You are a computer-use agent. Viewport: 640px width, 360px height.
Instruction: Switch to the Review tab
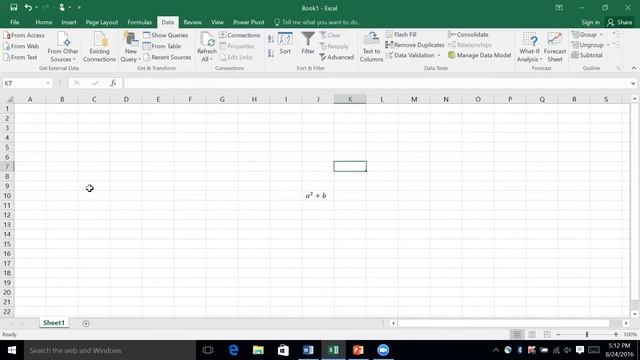[192, 22]
